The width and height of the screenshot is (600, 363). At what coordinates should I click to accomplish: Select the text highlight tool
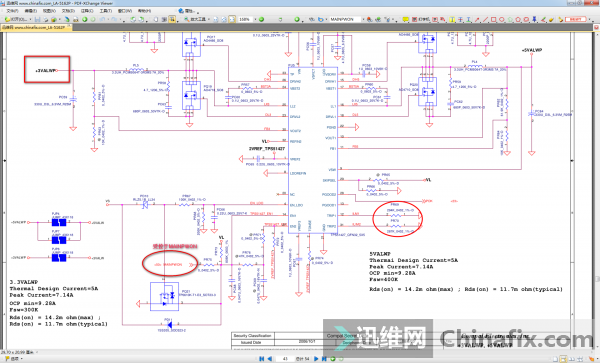pyautogui.click(x=452, y=19)
